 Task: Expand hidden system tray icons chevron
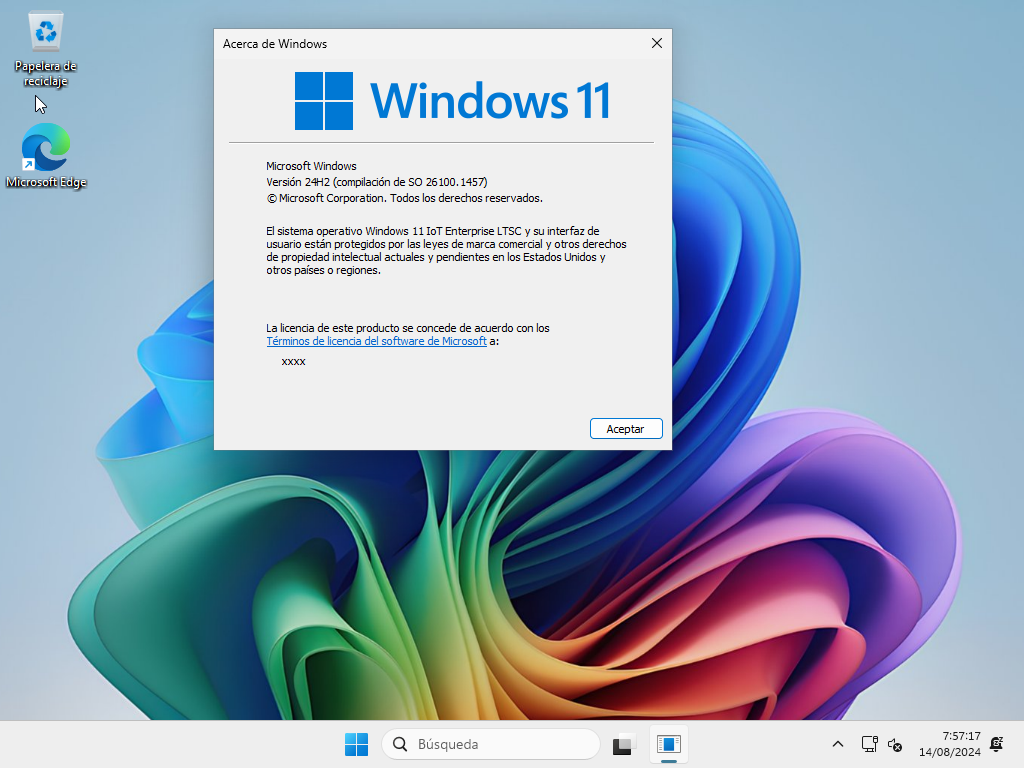point(837,744)
